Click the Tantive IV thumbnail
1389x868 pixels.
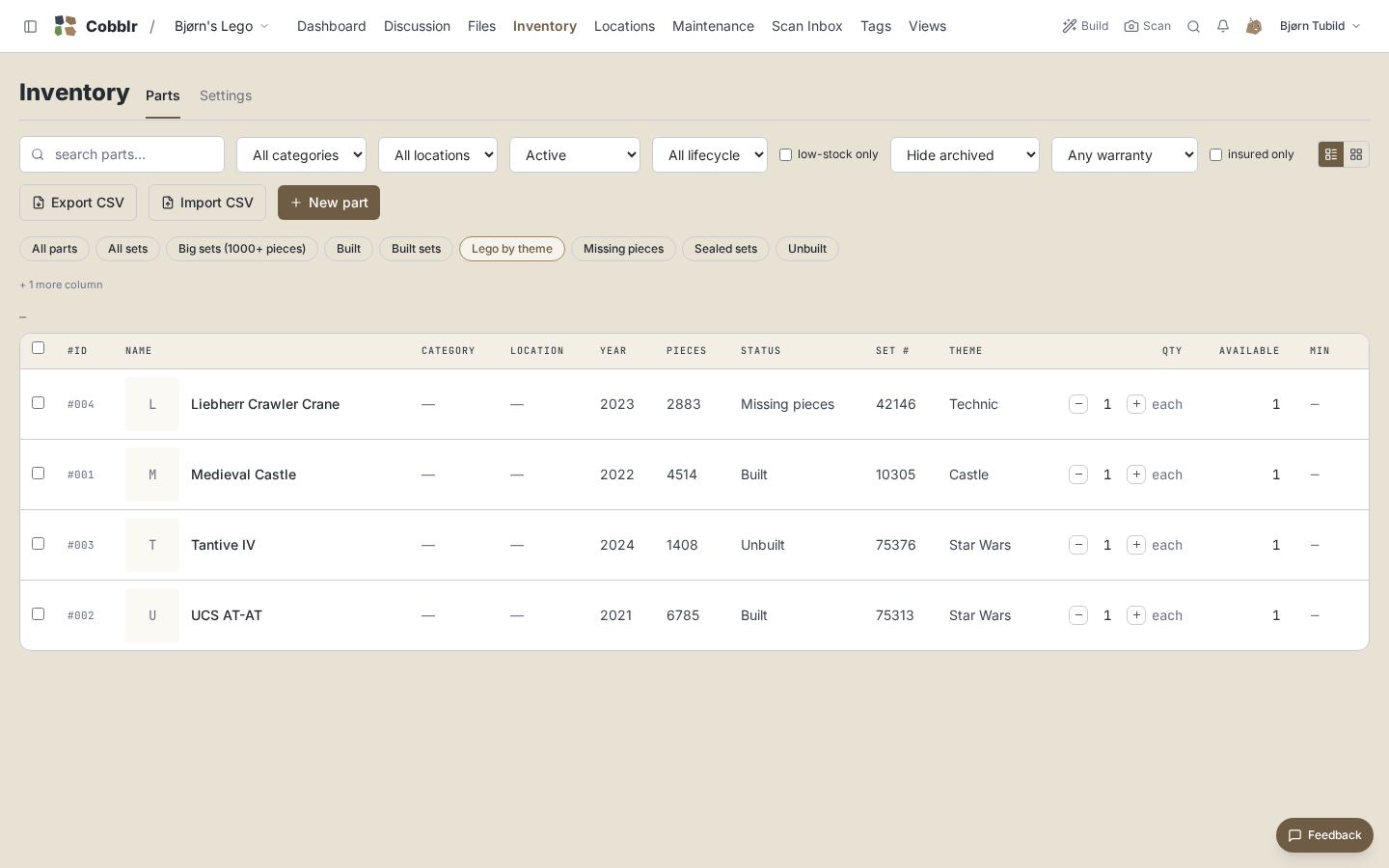click(152, 545)
